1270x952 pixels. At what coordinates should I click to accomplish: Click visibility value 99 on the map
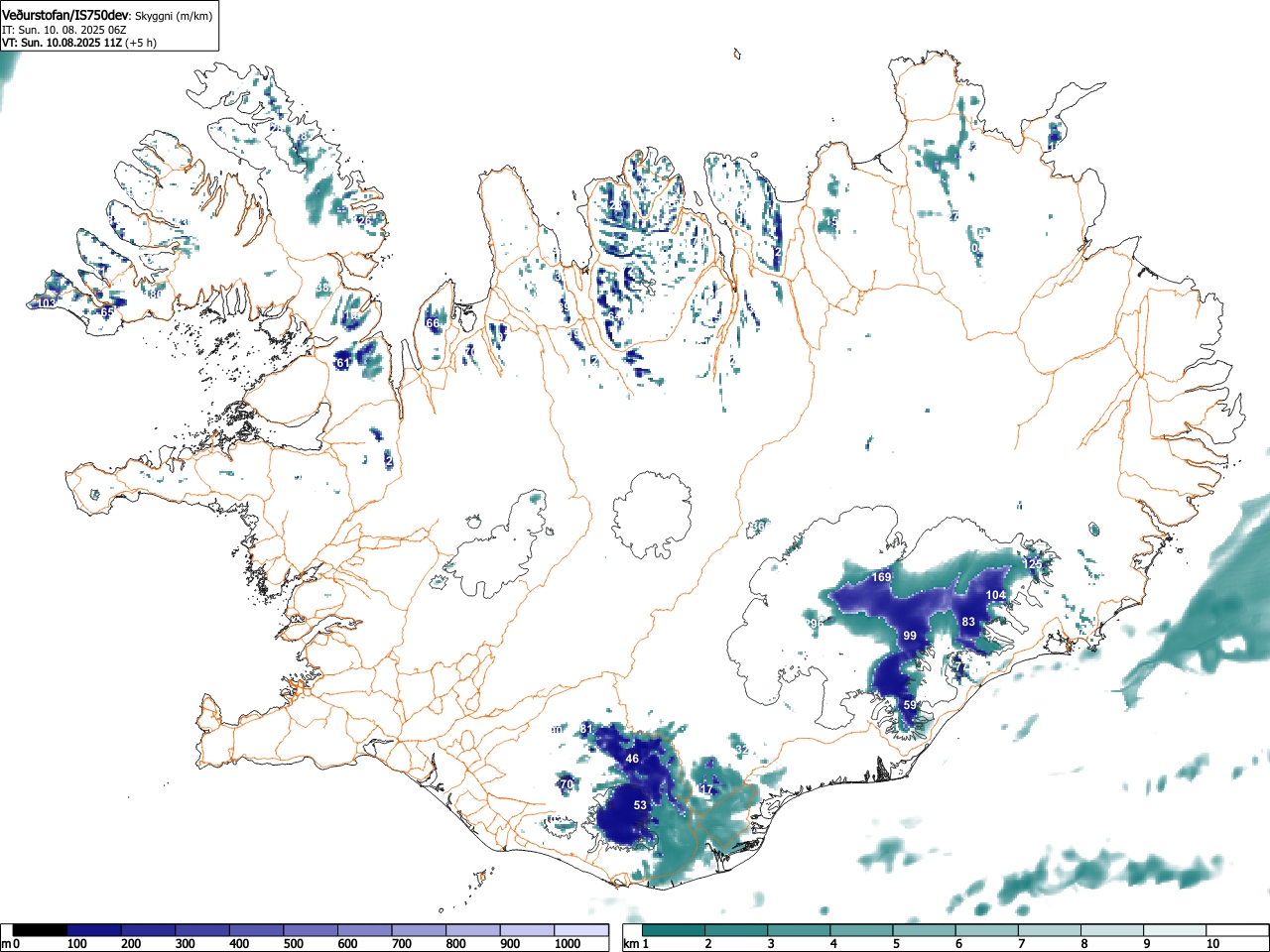click(x=910, y=636)
